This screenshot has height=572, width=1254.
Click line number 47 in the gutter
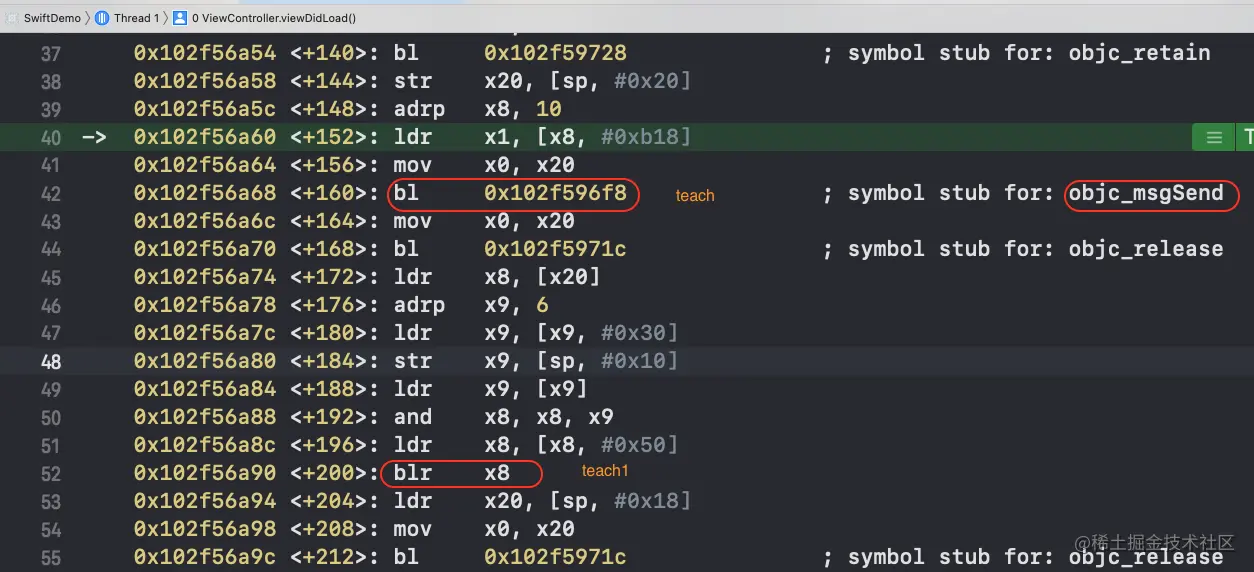coord(50,333)
